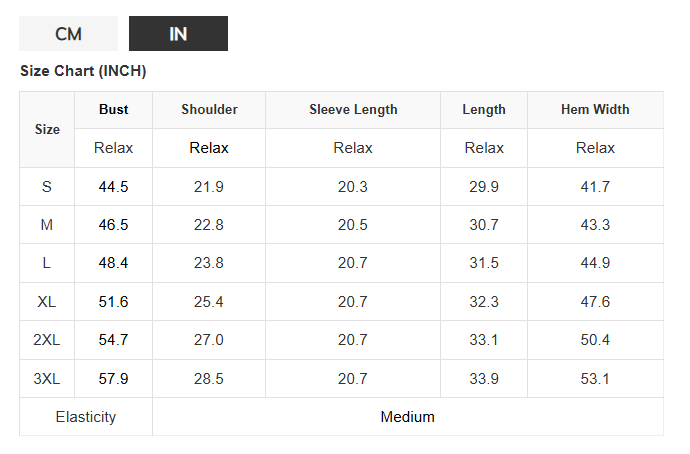Click hem width value 53.1

(595, 379)
